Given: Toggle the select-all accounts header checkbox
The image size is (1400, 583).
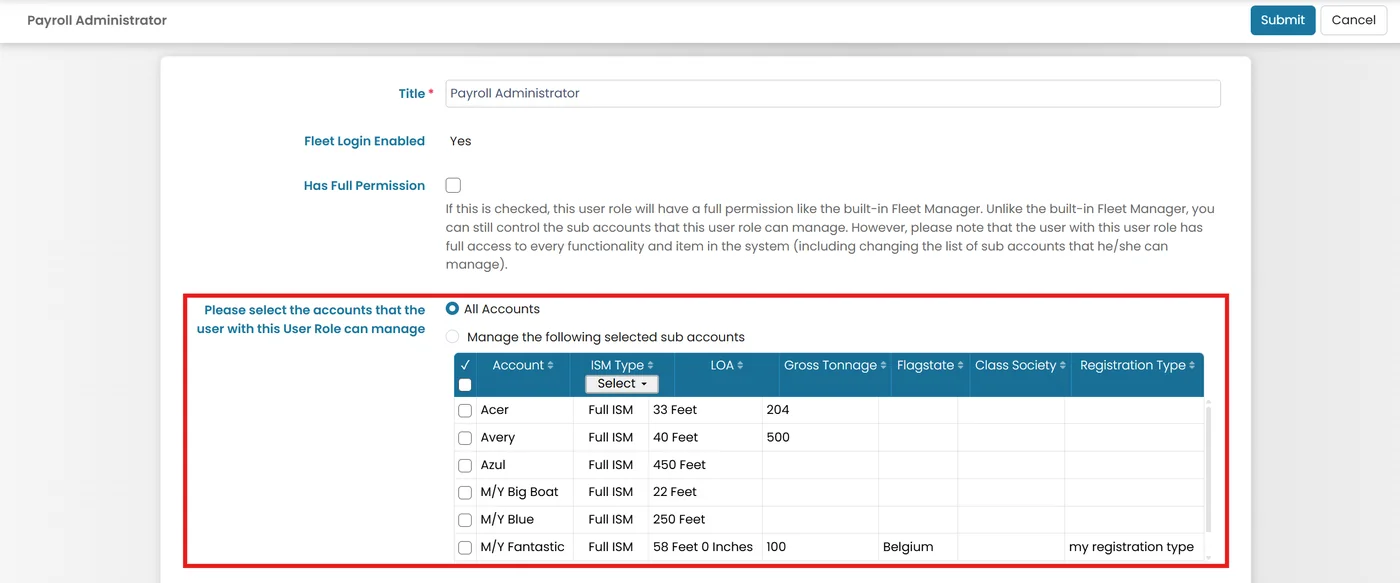Looking at the screenshot, I should [x=465, y=385].
